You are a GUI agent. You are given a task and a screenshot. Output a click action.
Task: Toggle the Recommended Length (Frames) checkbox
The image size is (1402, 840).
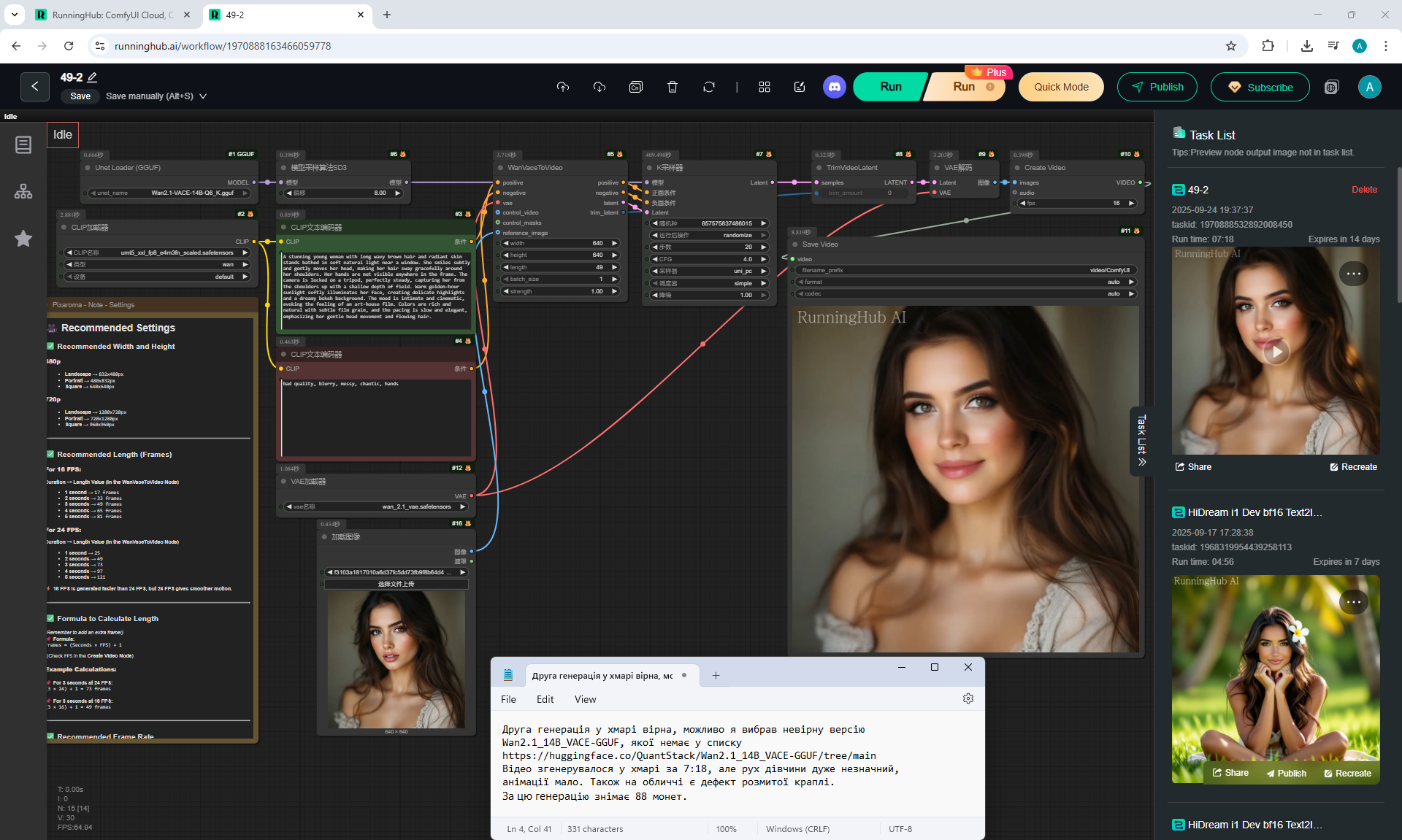pyautogui.click(x=51, y=454)
